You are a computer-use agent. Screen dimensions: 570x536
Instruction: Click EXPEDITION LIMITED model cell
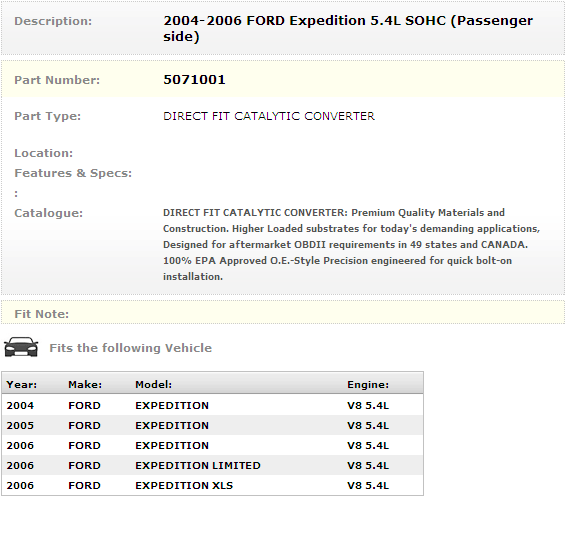(198, 465)
